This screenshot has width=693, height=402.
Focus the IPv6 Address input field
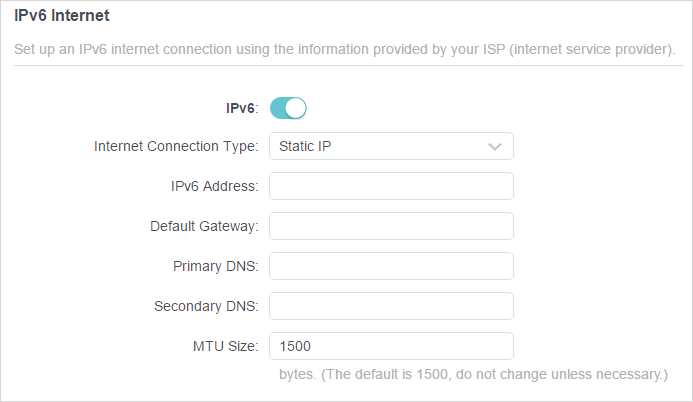pyautogui.click(x=391, y=186)
